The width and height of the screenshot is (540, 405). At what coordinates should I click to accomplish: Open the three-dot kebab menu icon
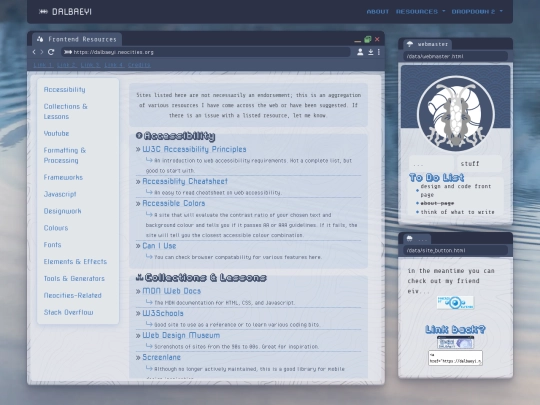(x=379, y=52)
